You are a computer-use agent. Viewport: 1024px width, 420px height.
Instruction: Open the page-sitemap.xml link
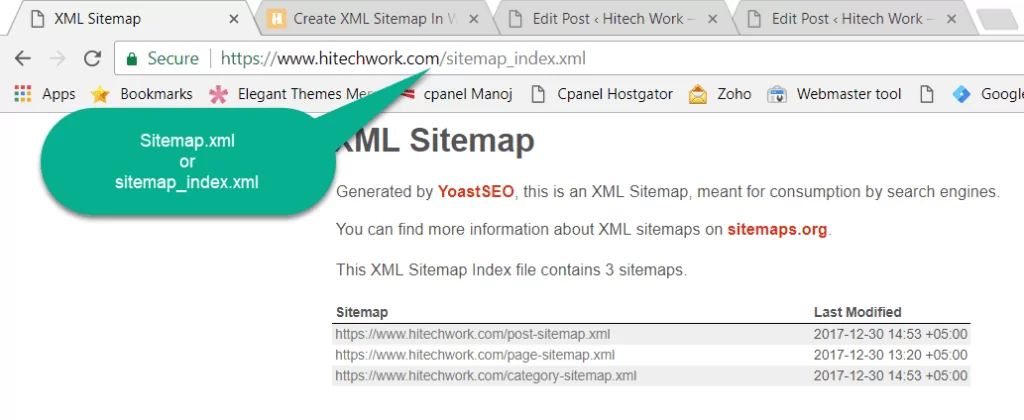(475, 355)
